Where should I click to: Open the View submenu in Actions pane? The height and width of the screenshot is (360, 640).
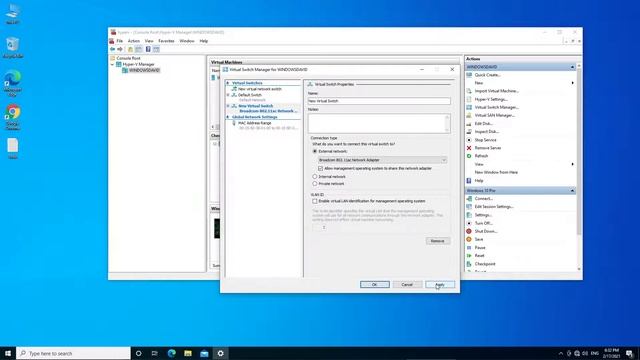pos(520,164)
